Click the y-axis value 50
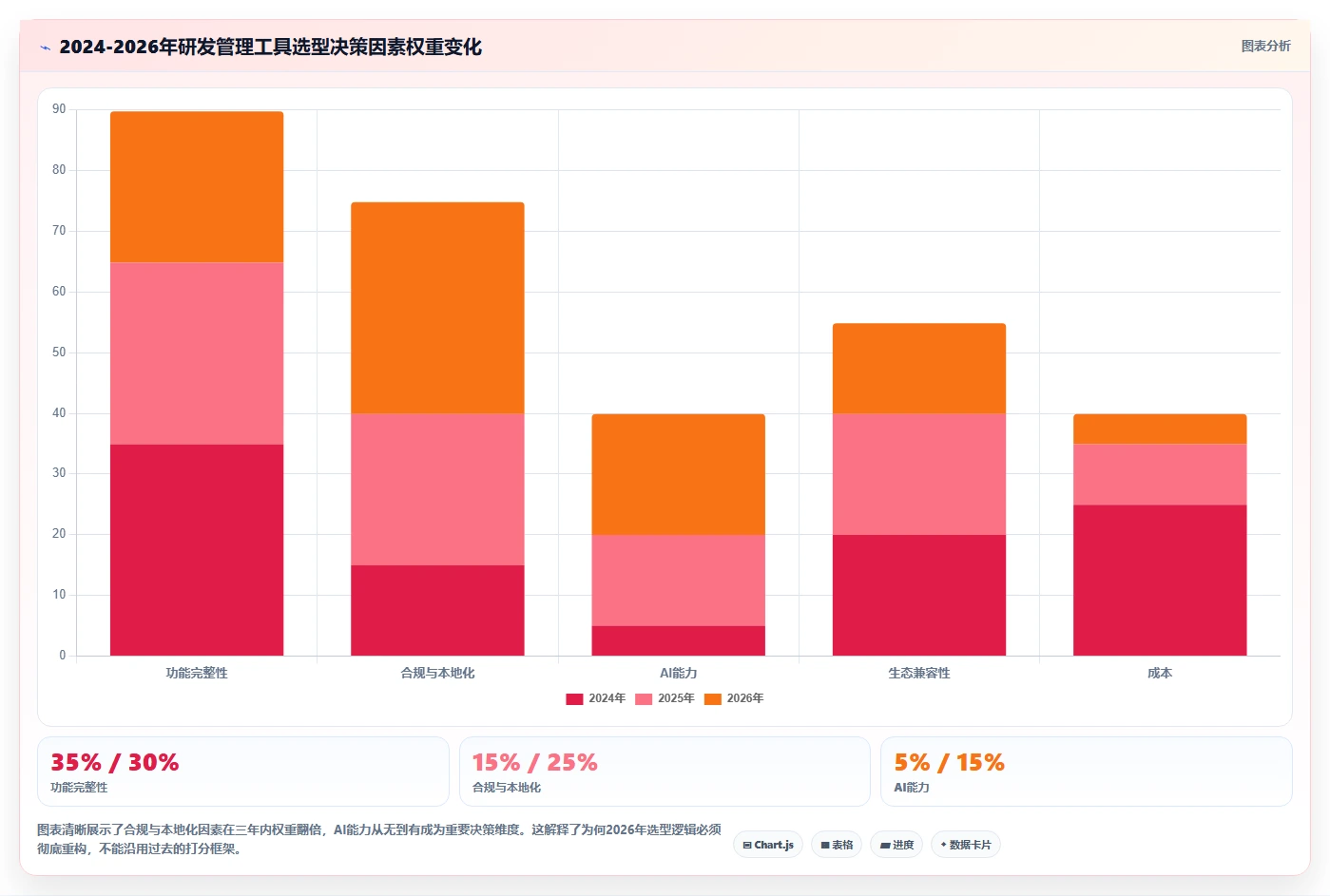 (59, 353)
